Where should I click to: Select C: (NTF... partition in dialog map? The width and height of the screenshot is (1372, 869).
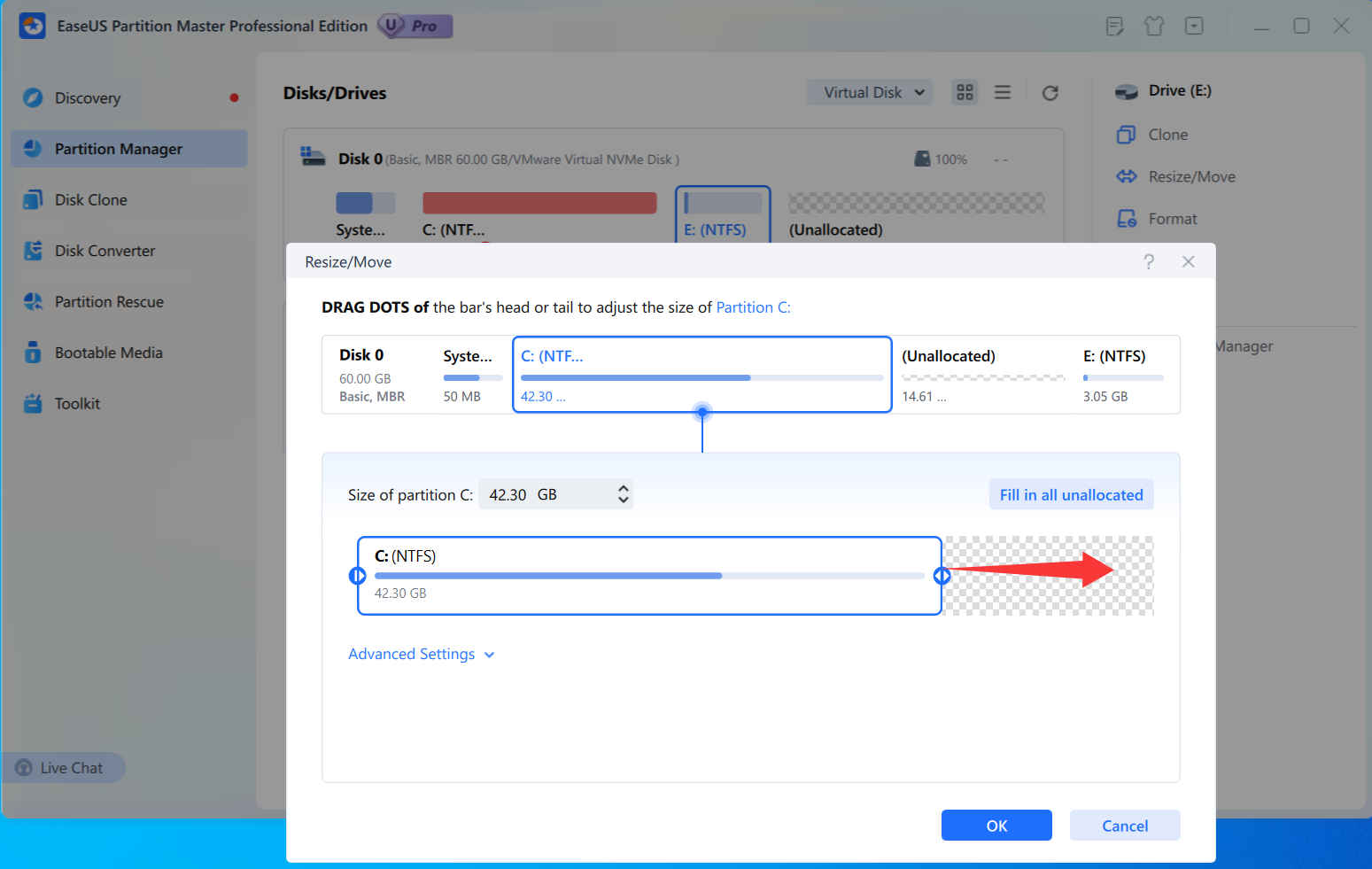702,375
